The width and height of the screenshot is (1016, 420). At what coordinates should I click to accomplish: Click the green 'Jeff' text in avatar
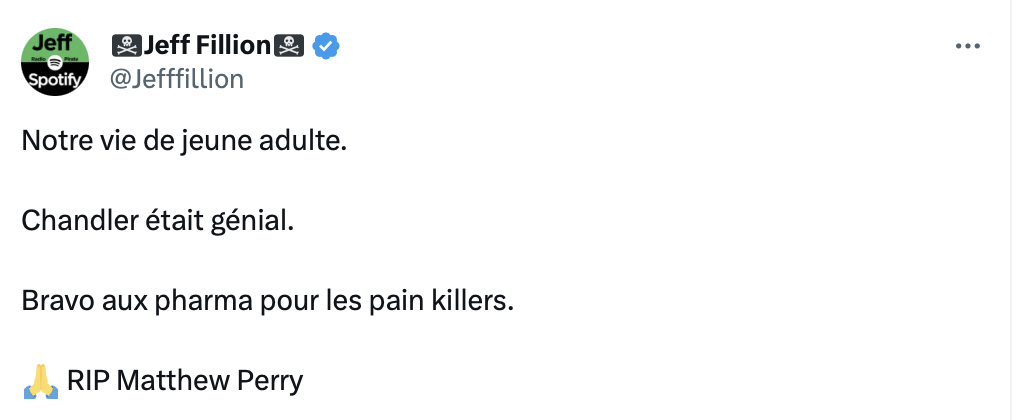click(x=52, y=43)
